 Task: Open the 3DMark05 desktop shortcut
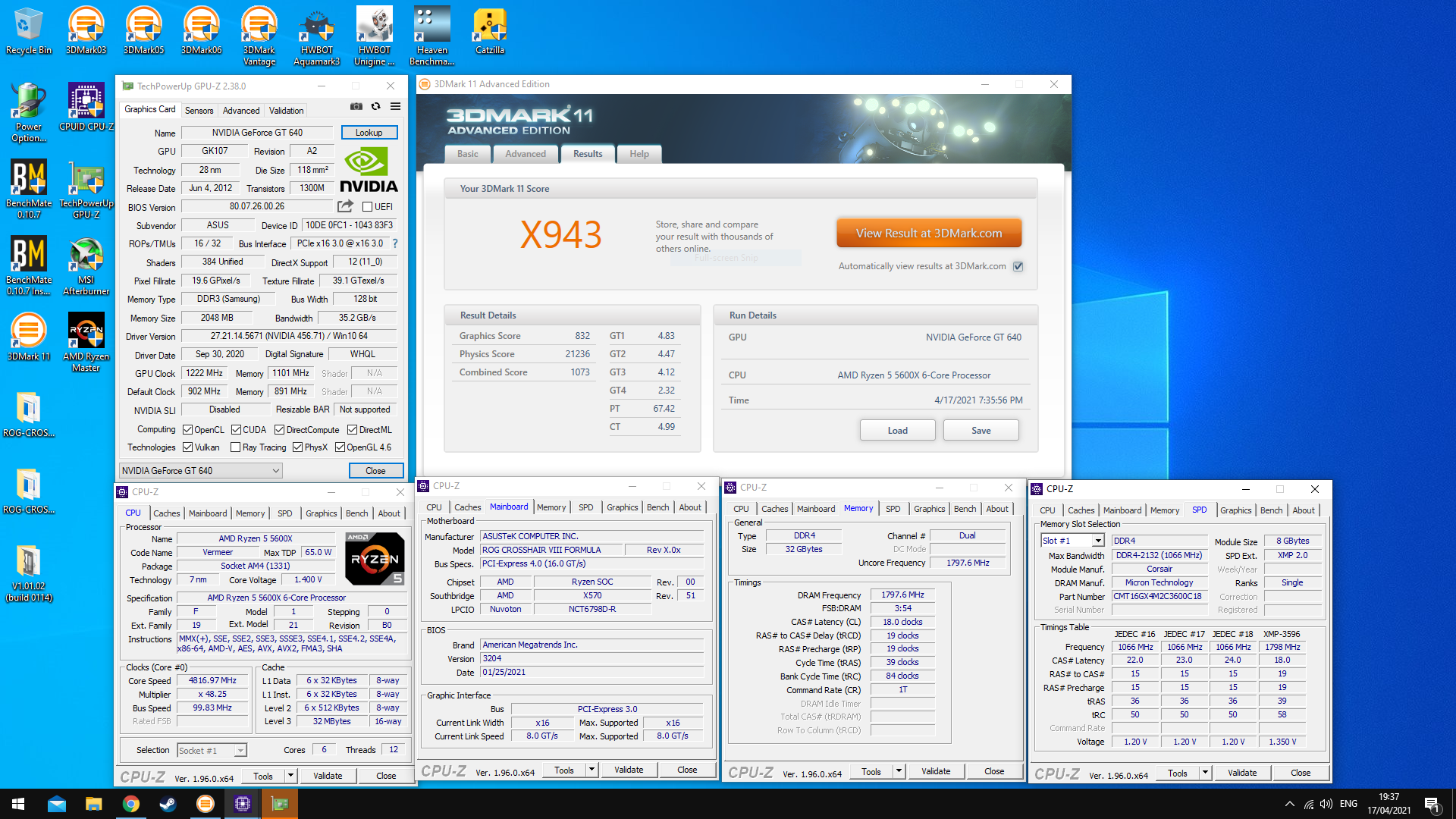[x=143, y=30]
